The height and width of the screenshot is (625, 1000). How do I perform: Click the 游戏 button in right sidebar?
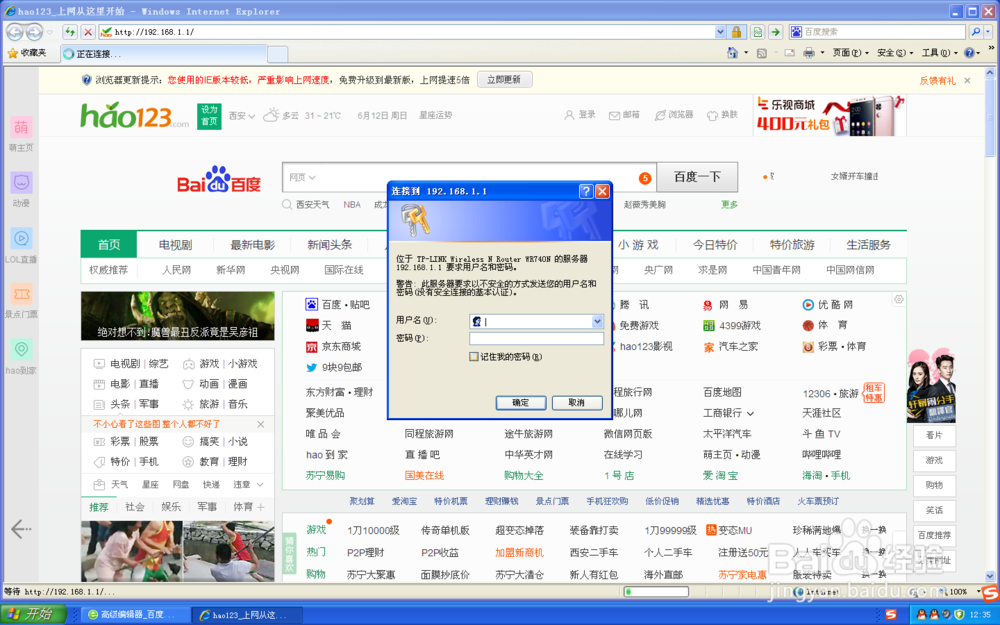coord(934,460)
